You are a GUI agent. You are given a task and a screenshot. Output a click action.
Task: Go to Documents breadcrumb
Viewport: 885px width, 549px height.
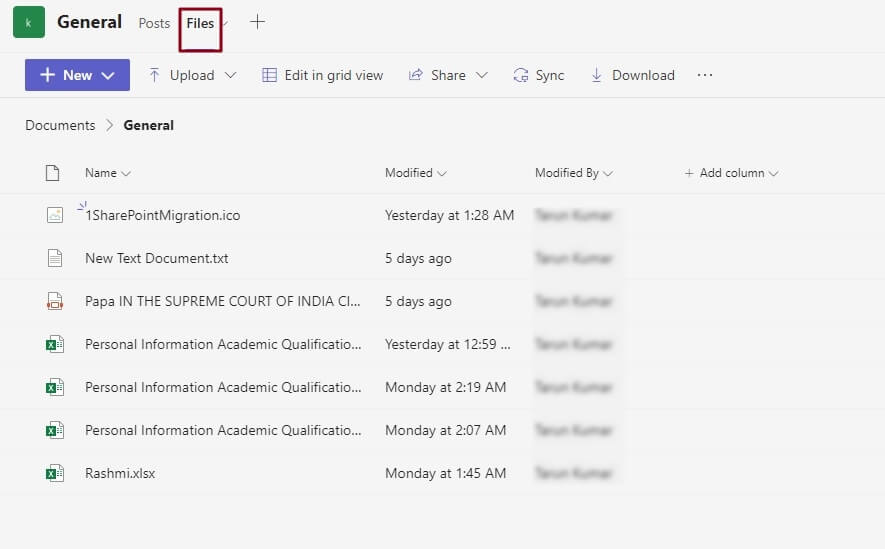point(60,125)
